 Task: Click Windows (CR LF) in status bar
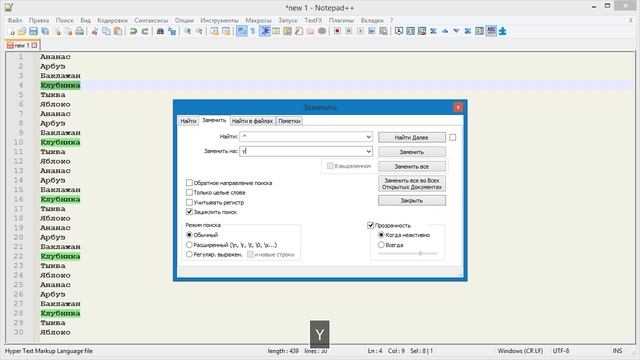click(520, 351)
